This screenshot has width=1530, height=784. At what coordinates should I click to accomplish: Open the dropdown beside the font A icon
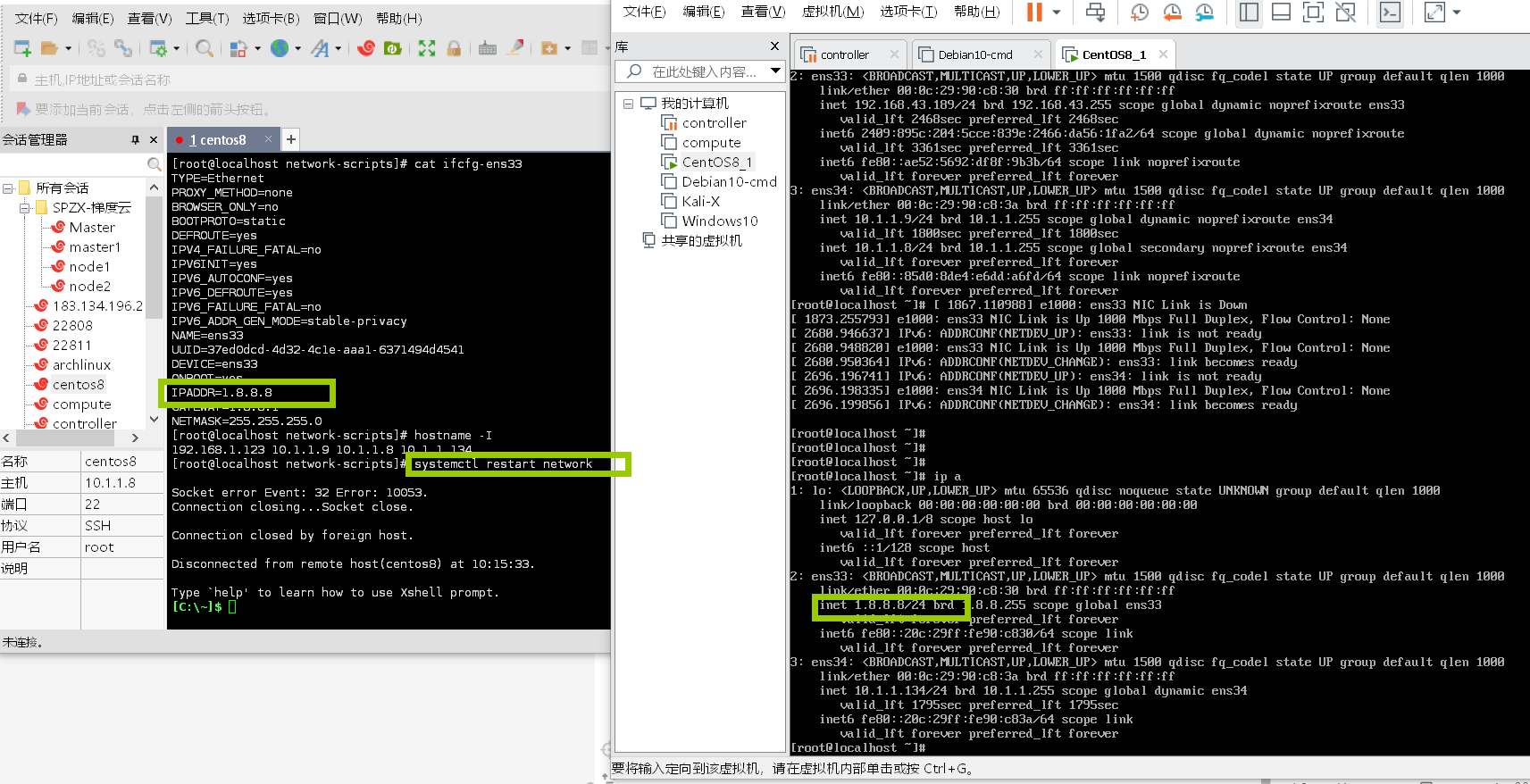coord(339,49)
